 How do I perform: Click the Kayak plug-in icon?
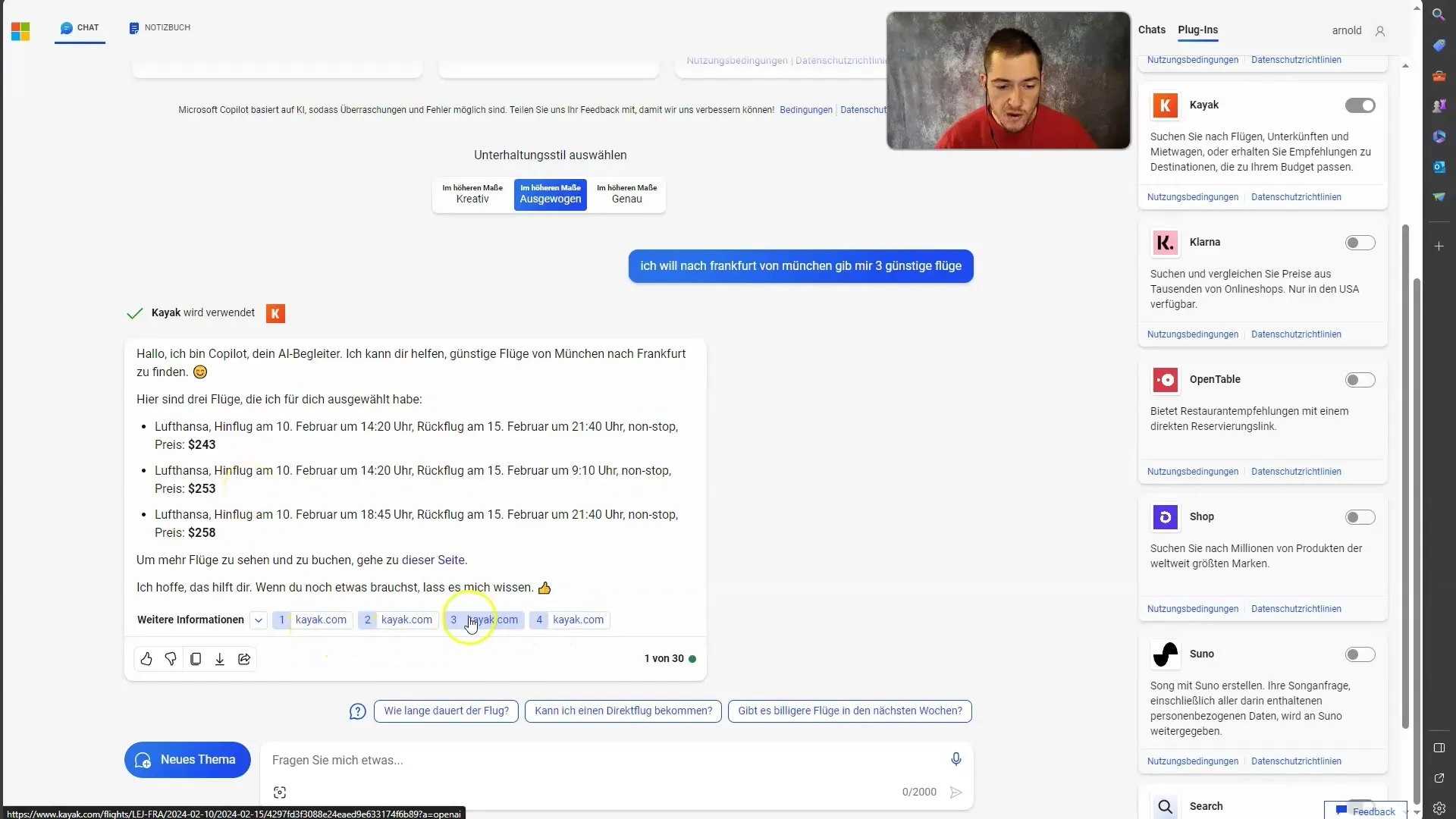click(x=1164, y=105)
